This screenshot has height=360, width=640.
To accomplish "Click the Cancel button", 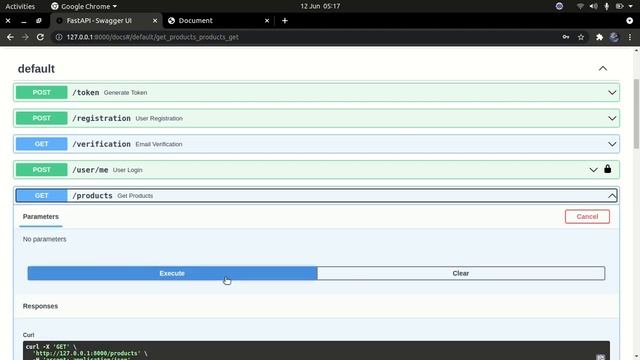I will tap(587, 217).
